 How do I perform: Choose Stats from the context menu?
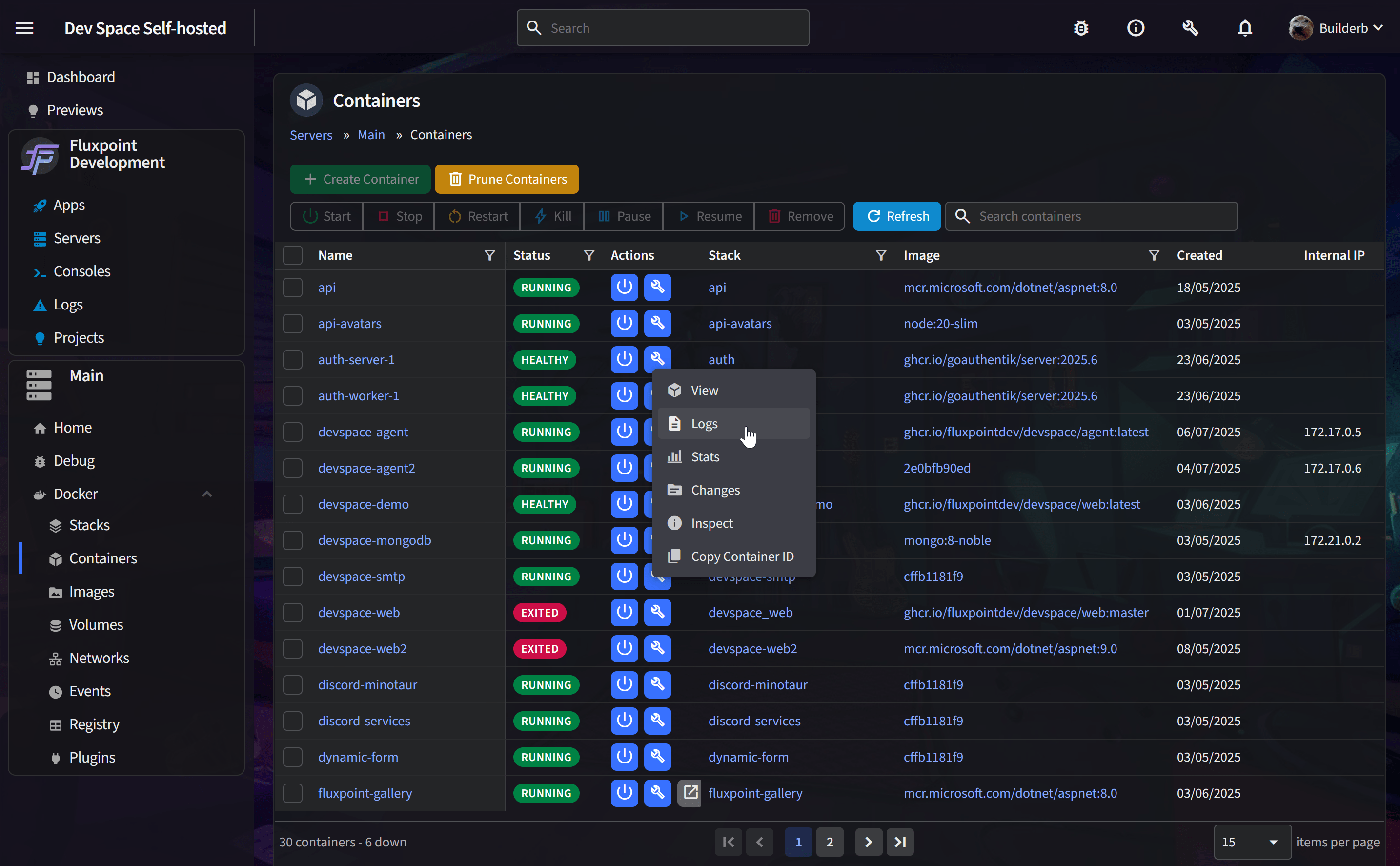coord(733,456)
